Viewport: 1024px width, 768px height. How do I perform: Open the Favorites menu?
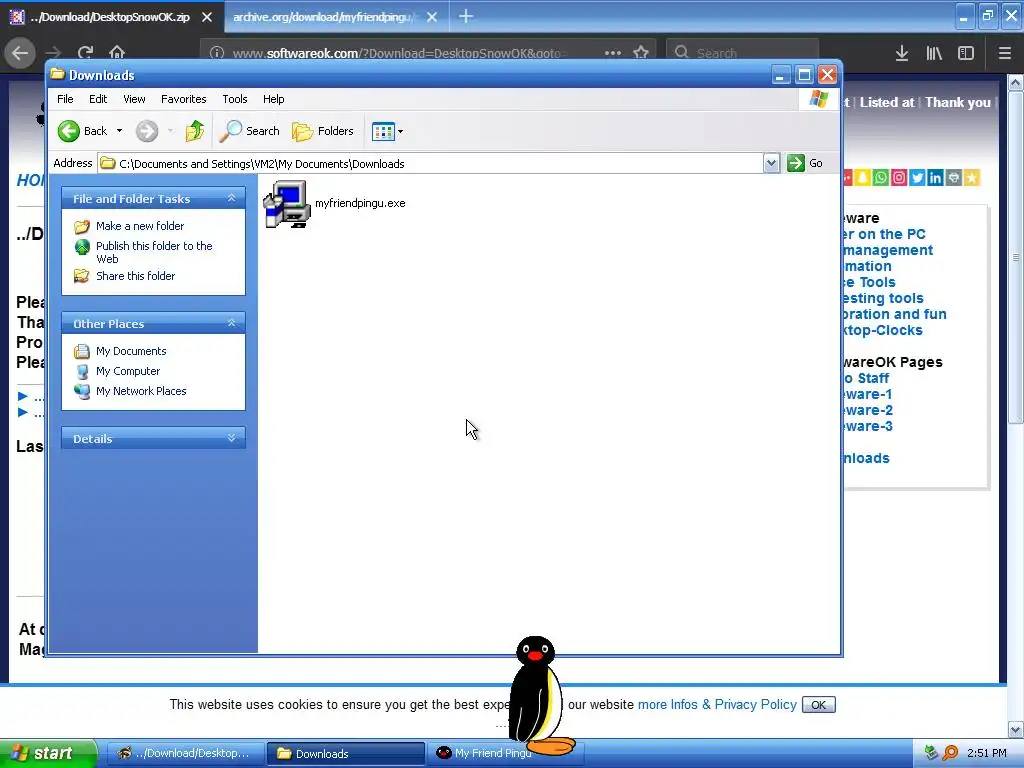click(184, 99)
